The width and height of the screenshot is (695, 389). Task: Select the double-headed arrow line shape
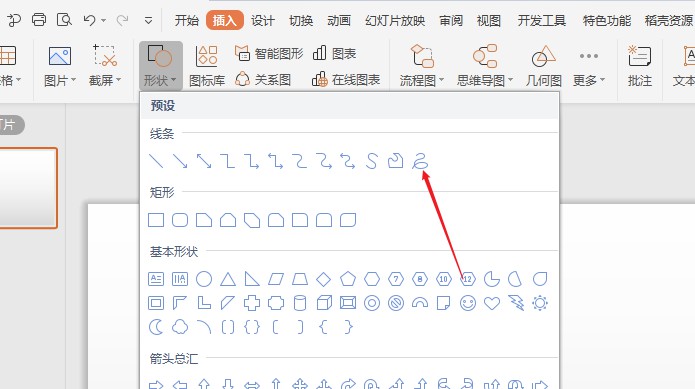pyautogui.click(x=204, y=161)
